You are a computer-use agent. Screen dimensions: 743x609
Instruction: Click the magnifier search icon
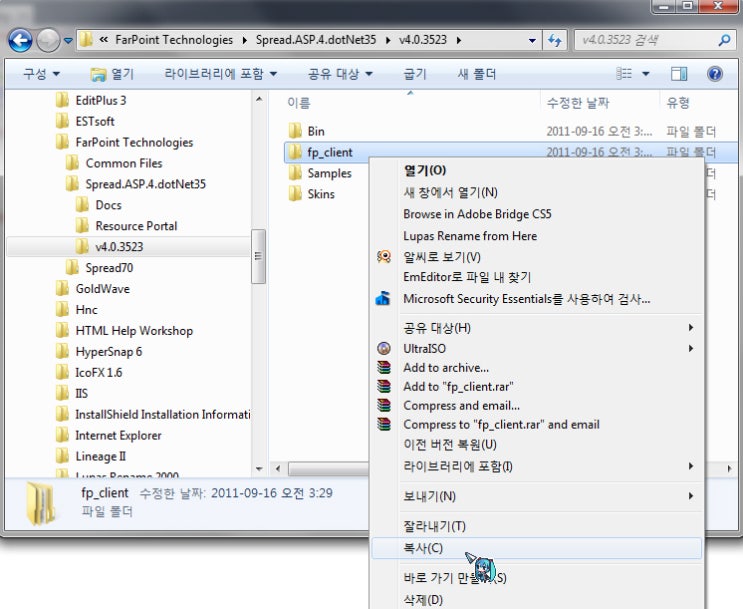pos(724,40)
